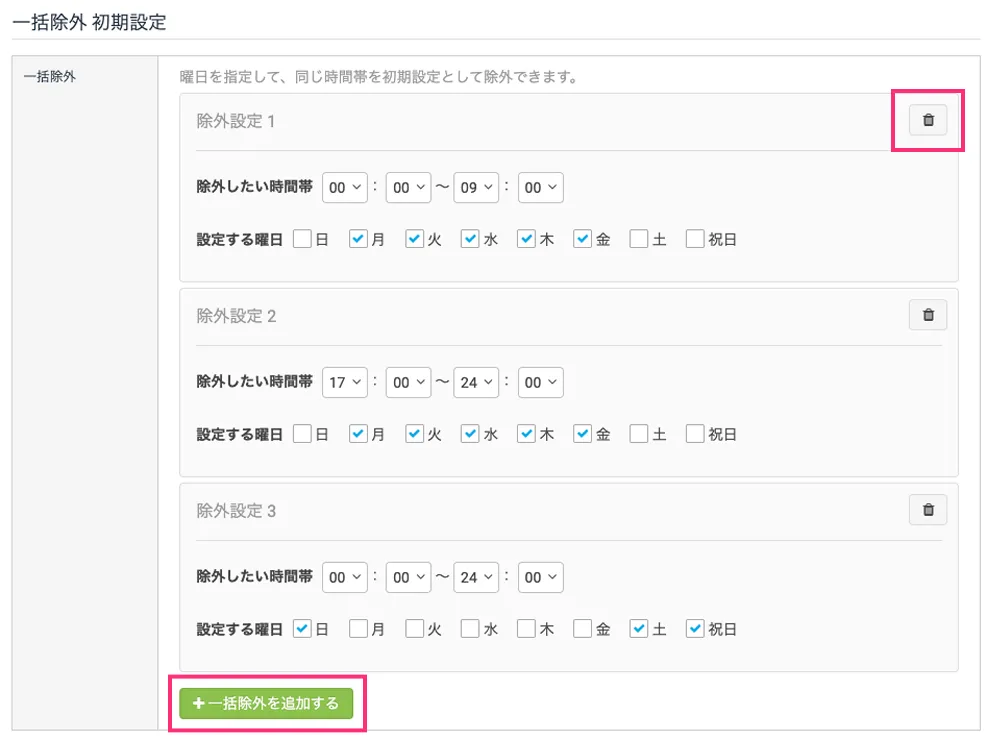
Task: Enable 祝日 checkbox in 除外設定 2
Action: (x=695, y=435)
